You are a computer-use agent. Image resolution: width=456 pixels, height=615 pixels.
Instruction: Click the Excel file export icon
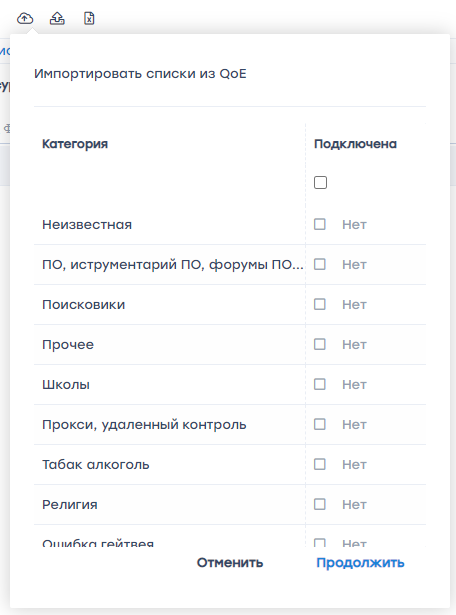tap(89, 18)
